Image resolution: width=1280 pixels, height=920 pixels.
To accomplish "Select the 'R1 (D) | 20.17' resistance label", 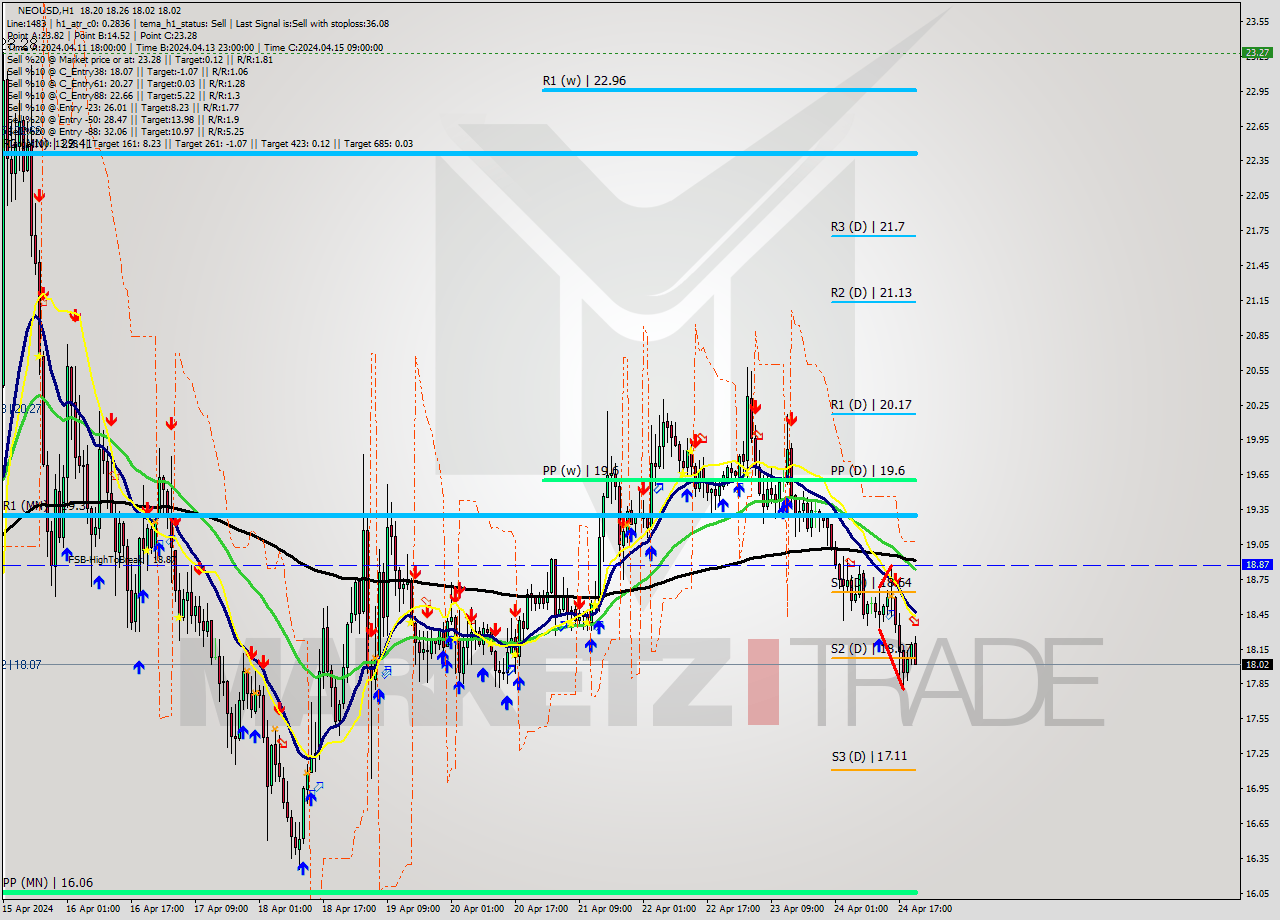I will (871, 405).
